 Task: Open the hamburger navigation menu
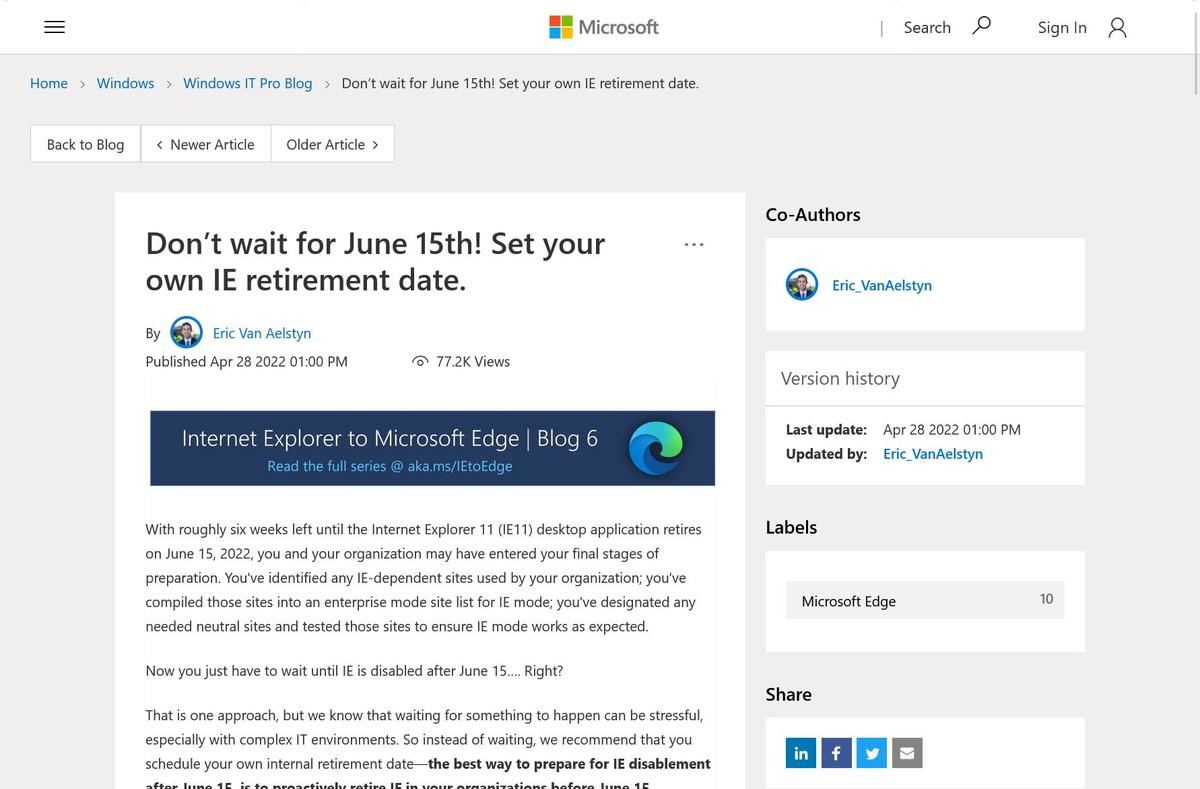click(x=55, y=27)
